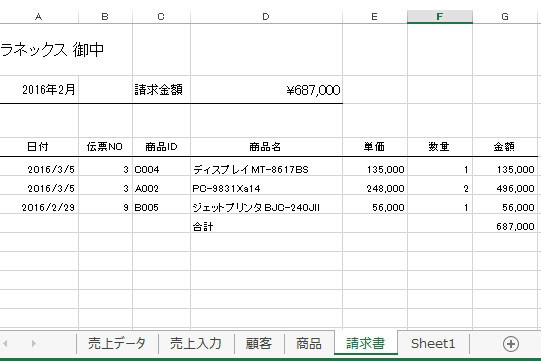Switch to the 売上データ sheet tab
Image resolution: width=541 pixels, height=361 pixels.
117,343
